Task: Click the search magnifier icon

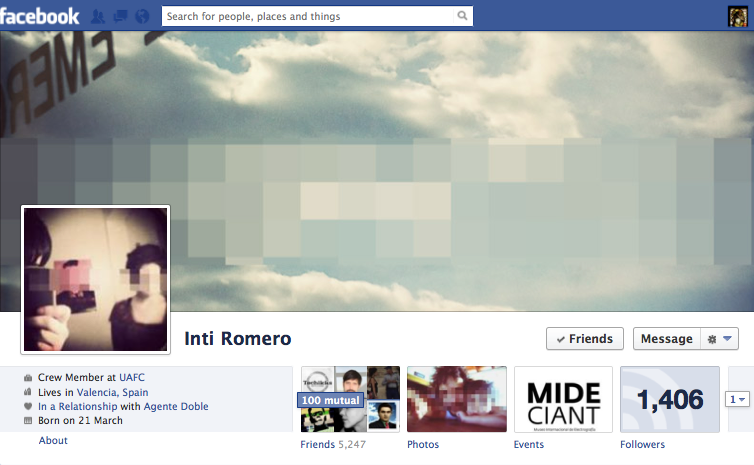Action: click(462, 16)
